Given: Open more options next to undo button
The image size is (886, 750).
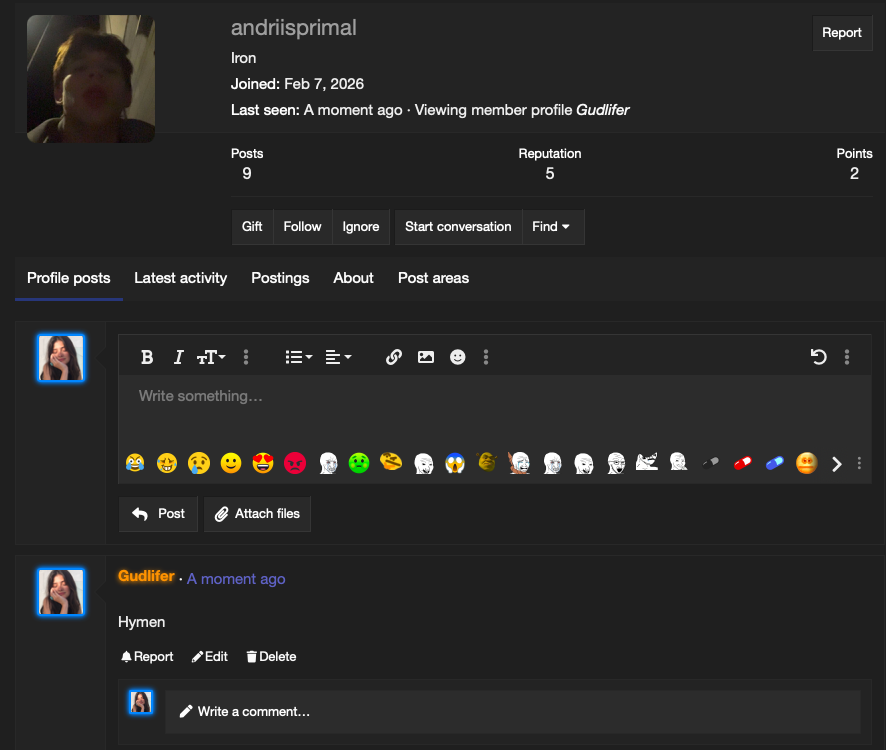Looking at the screenshot, I should click(x=847, y=357).
